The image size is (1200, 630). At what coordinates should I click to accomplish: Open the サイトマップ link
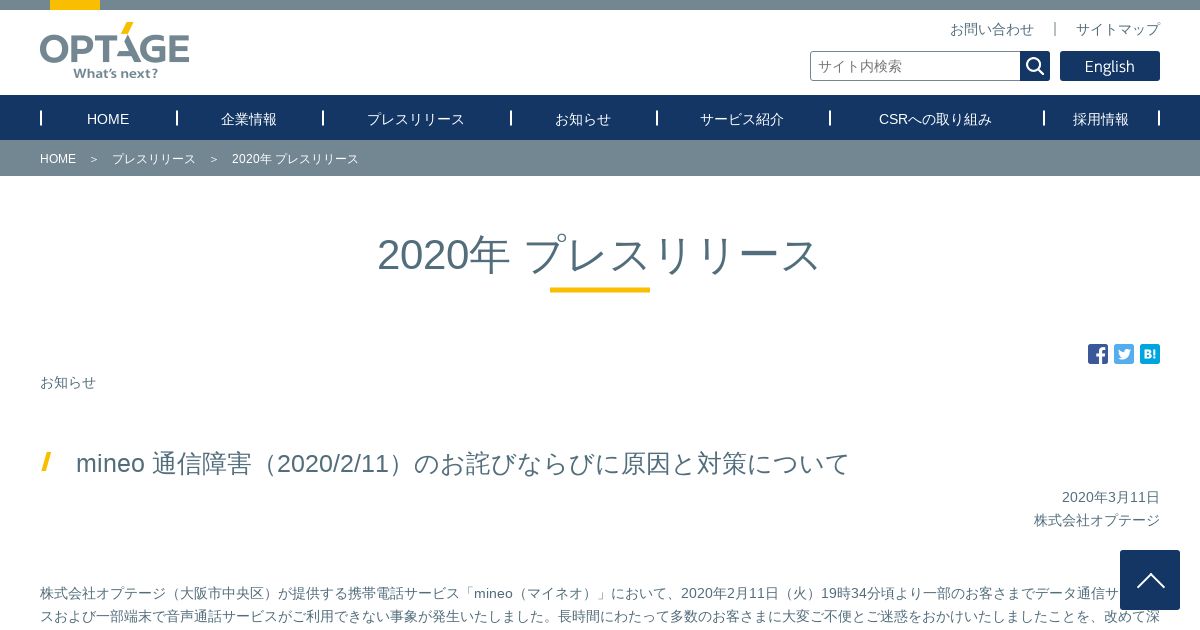click(1118, 29)
